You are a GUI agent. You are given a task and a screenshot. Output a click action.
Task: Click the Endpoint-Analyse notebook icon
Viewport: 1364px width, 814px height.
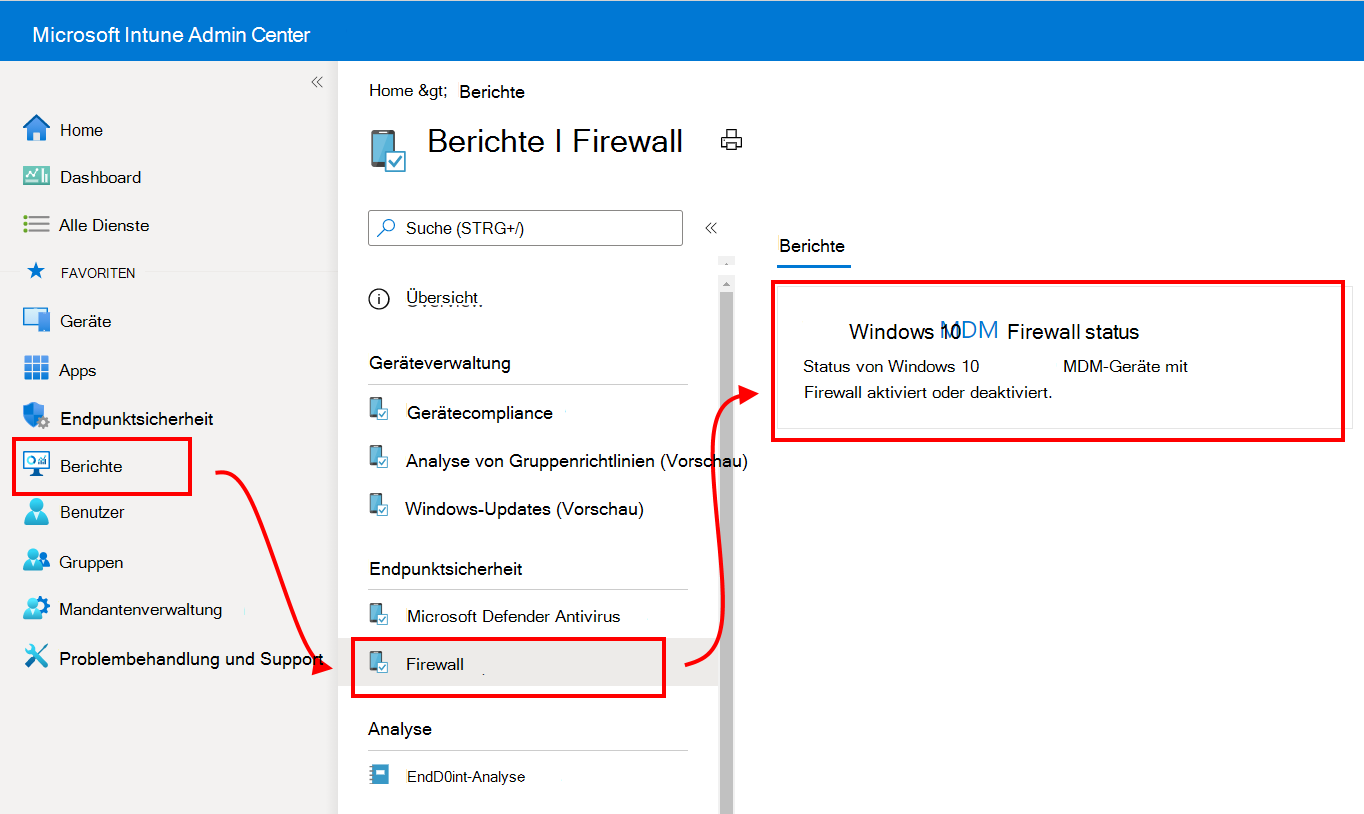(x=379, y=774)
